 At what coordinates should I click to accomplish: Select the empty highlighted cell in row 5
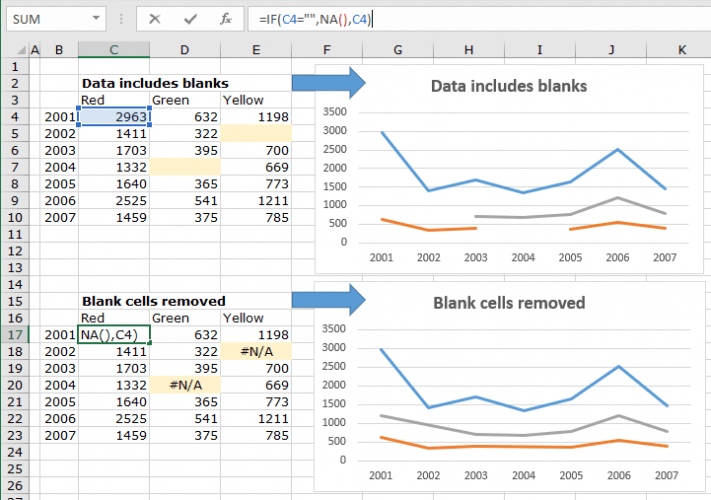click(256, 133)
